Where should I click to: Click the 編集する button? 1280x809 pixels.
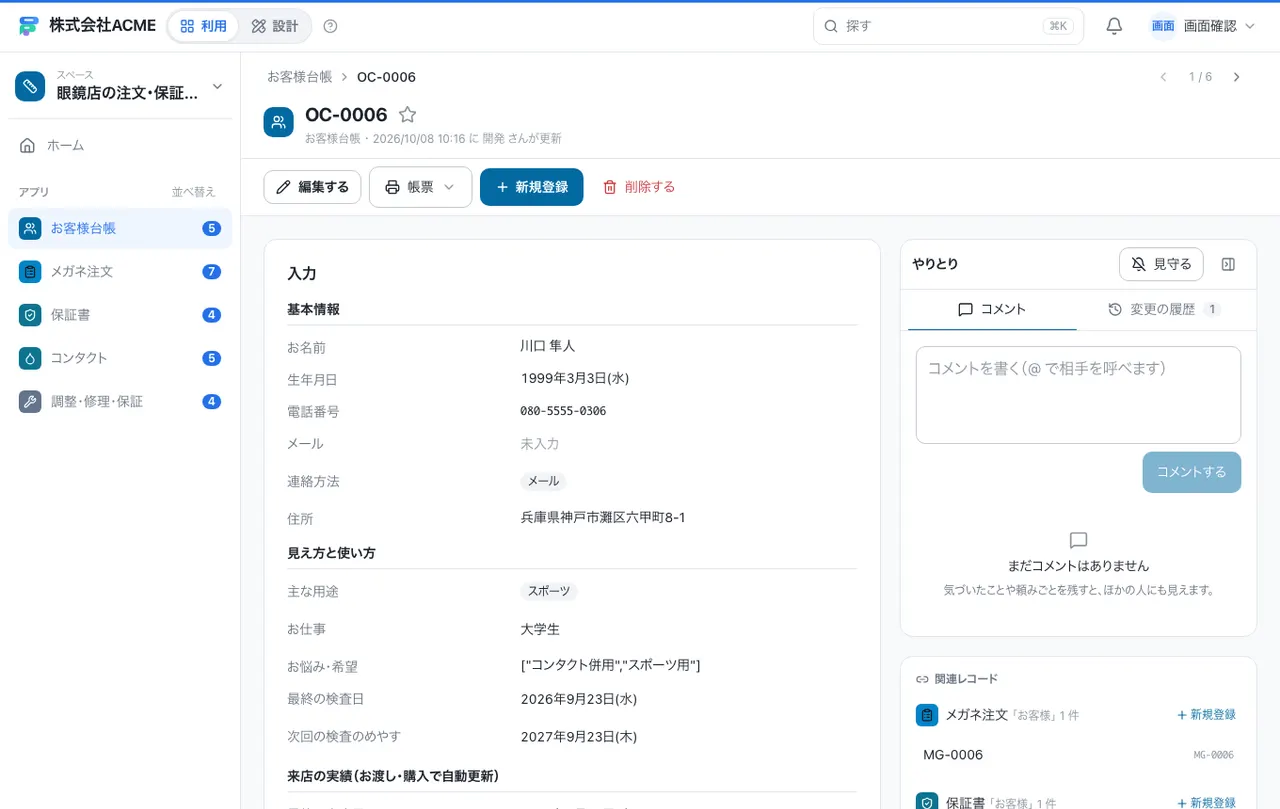coord(312,187)
